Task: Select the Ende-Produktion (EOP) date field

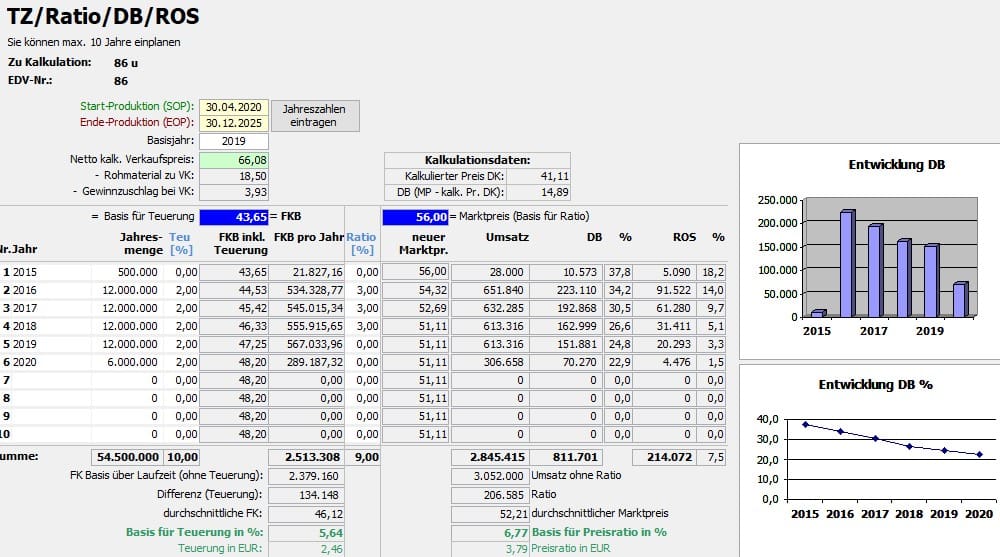Action: point(234,123)
